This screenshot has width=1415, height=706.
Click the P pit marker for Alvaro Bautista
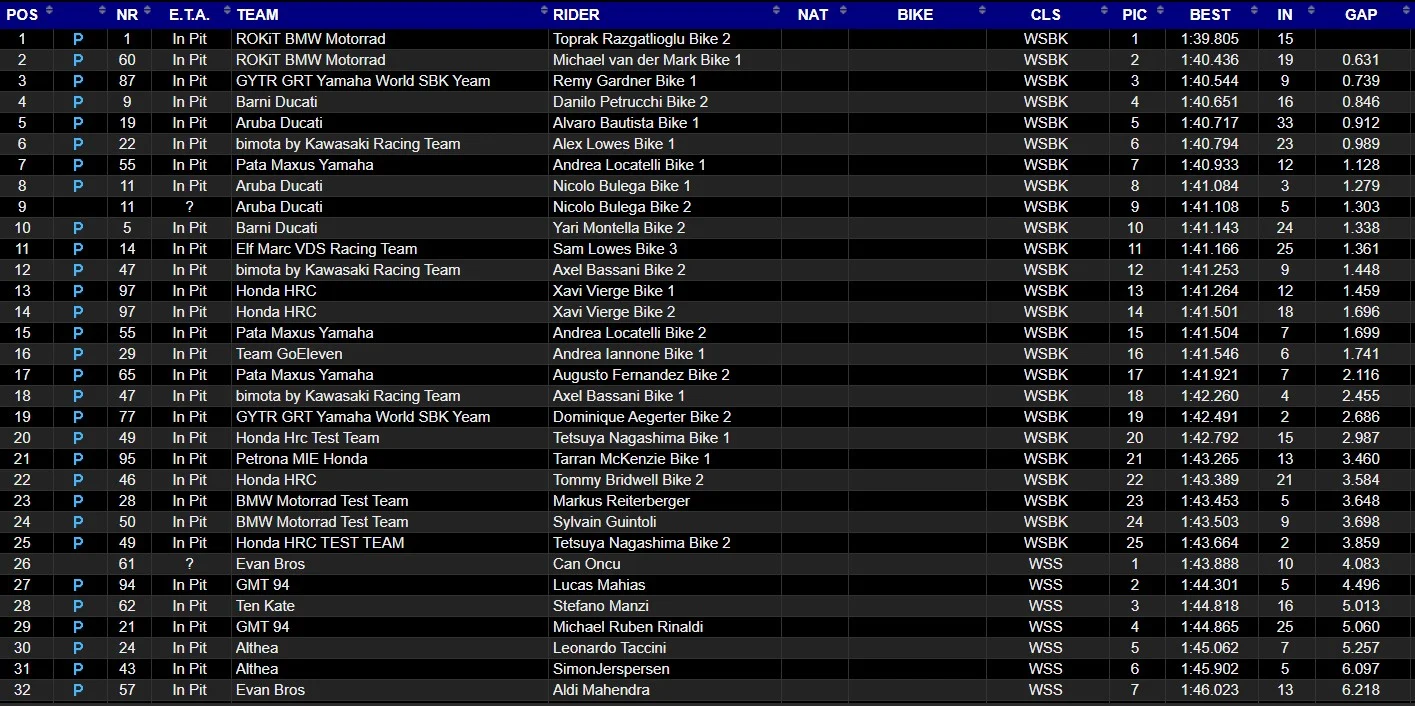point(79,123)
